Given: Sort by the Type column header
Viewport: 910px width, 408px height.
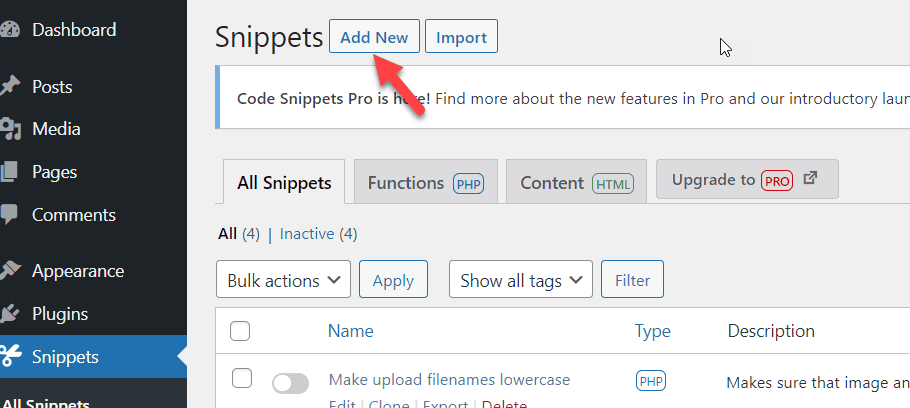Looking at the screenshot, I should click(652, 331).
